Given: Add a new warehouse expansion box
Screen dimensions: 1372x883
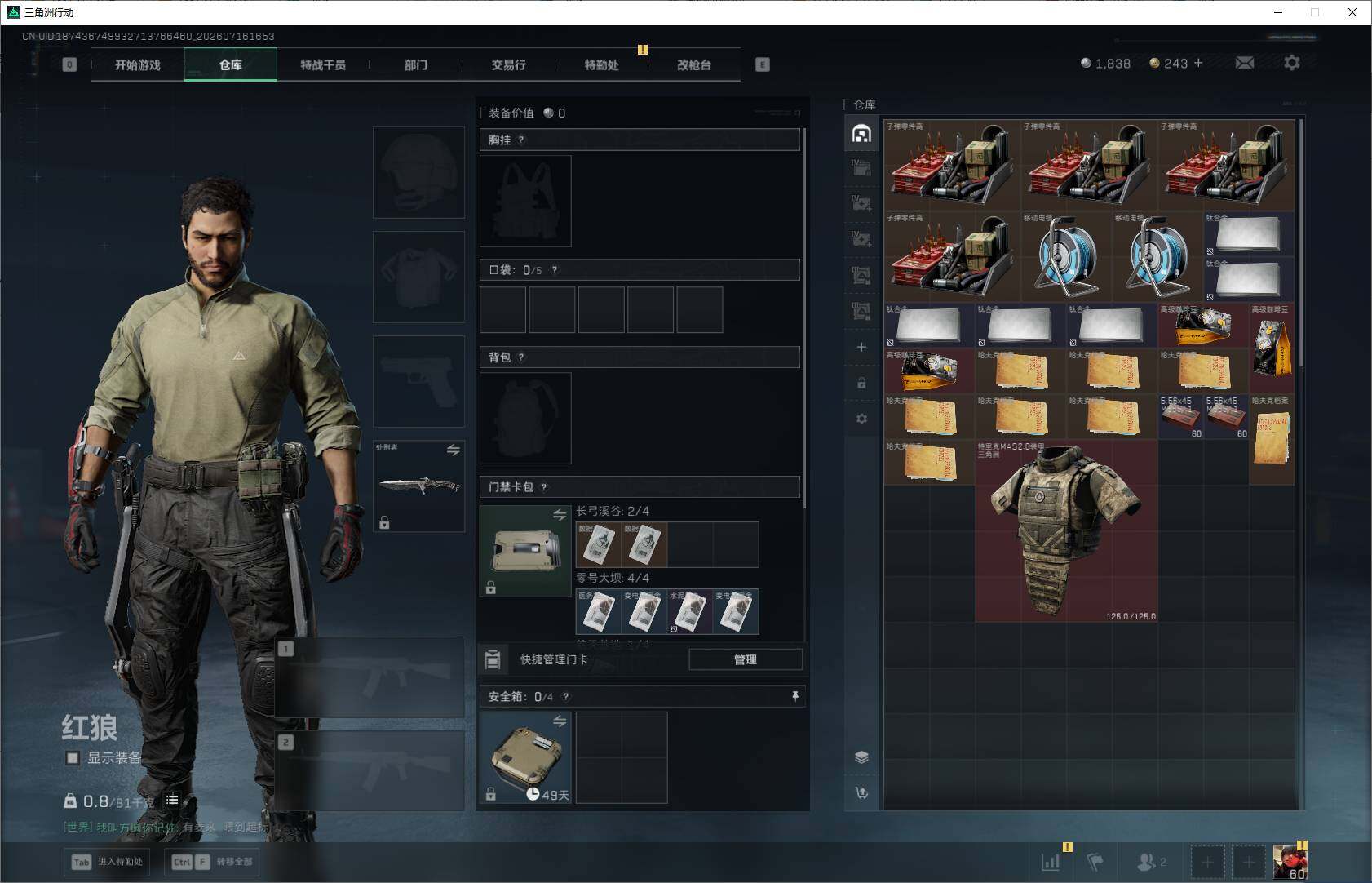Looking at the screenshot, I should pyautogui.click(x=861, y=347).
